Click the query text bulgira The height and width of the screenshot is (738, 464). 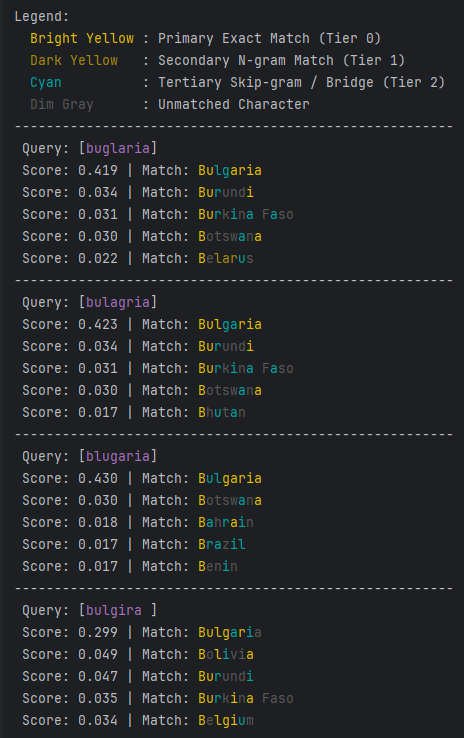(114, 610)
